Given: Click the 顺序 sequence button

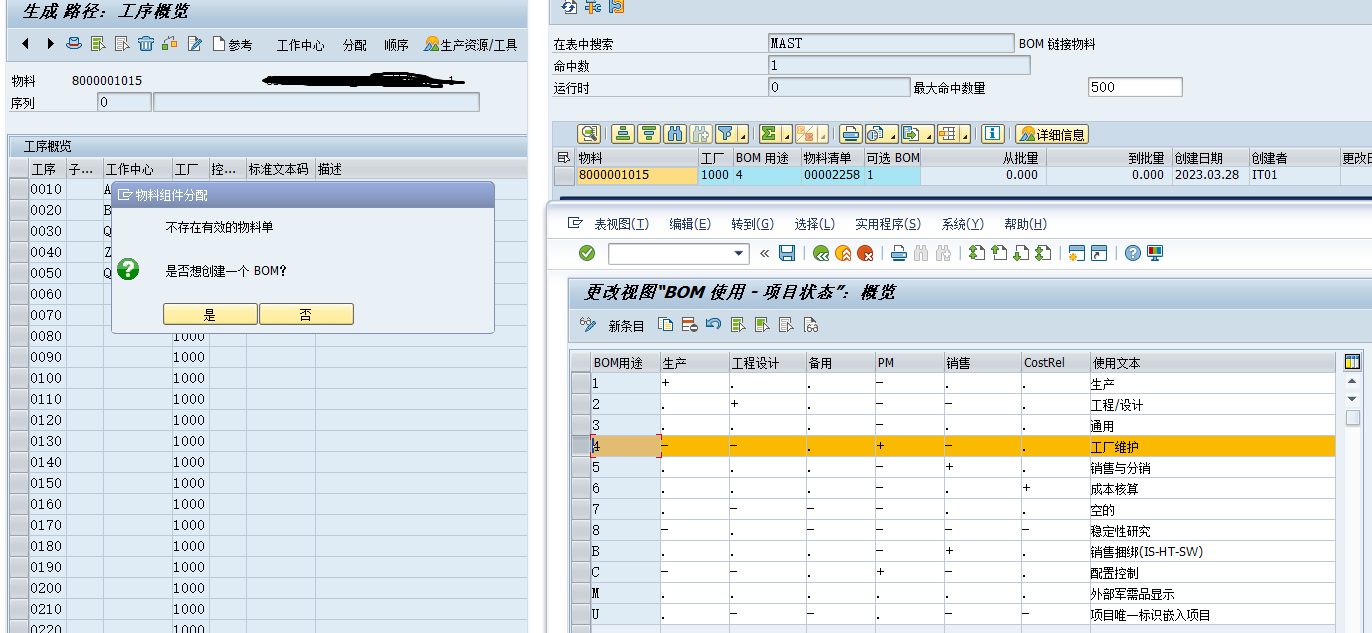Looking at the screenshot, I should pos(396,45).
